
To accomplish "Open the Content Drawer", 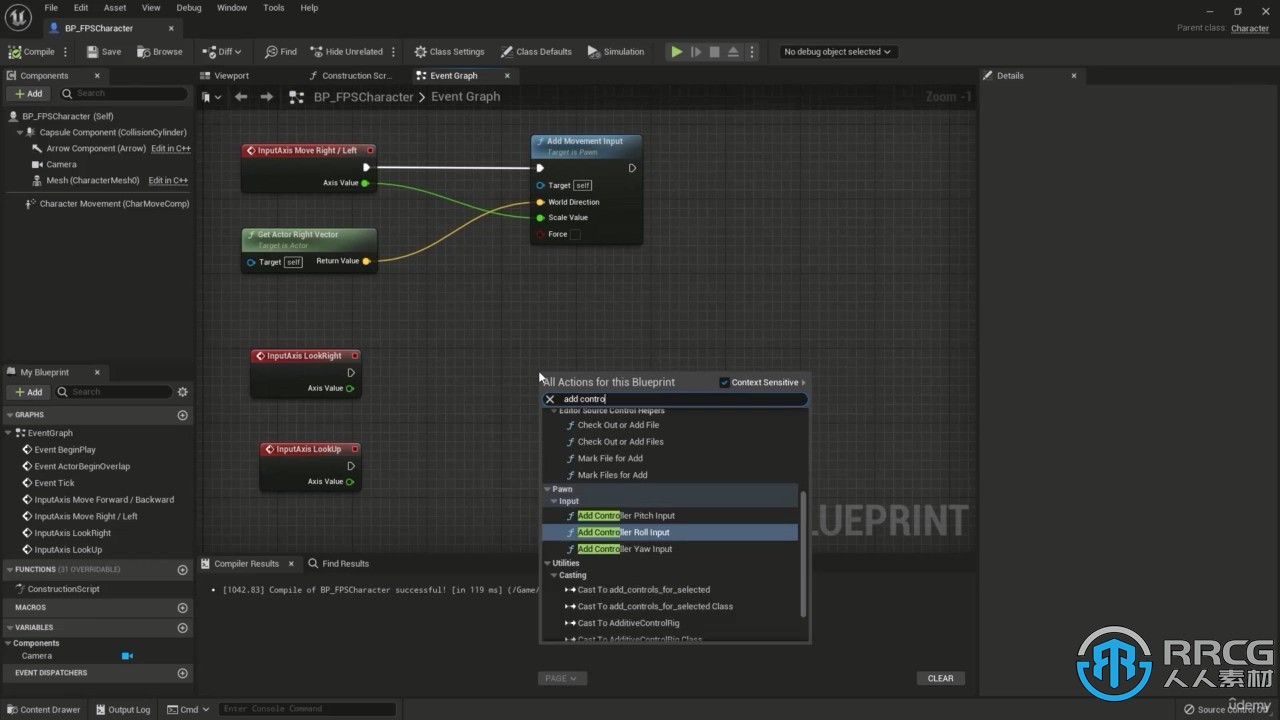I will (44, 710).
